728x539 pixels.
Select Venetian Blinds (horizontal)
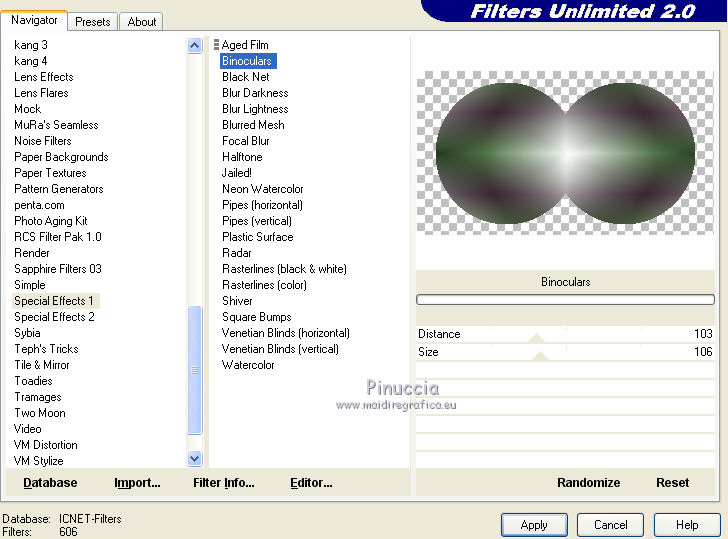point(286,333)
